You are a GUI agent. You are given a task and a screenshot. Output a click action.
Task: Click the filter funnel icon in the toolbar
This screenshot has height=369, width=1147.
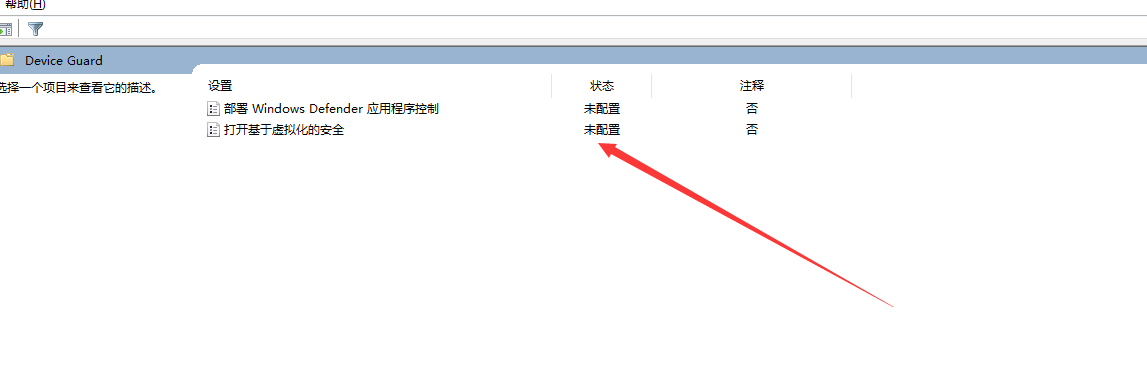click(x=35, y=29)
